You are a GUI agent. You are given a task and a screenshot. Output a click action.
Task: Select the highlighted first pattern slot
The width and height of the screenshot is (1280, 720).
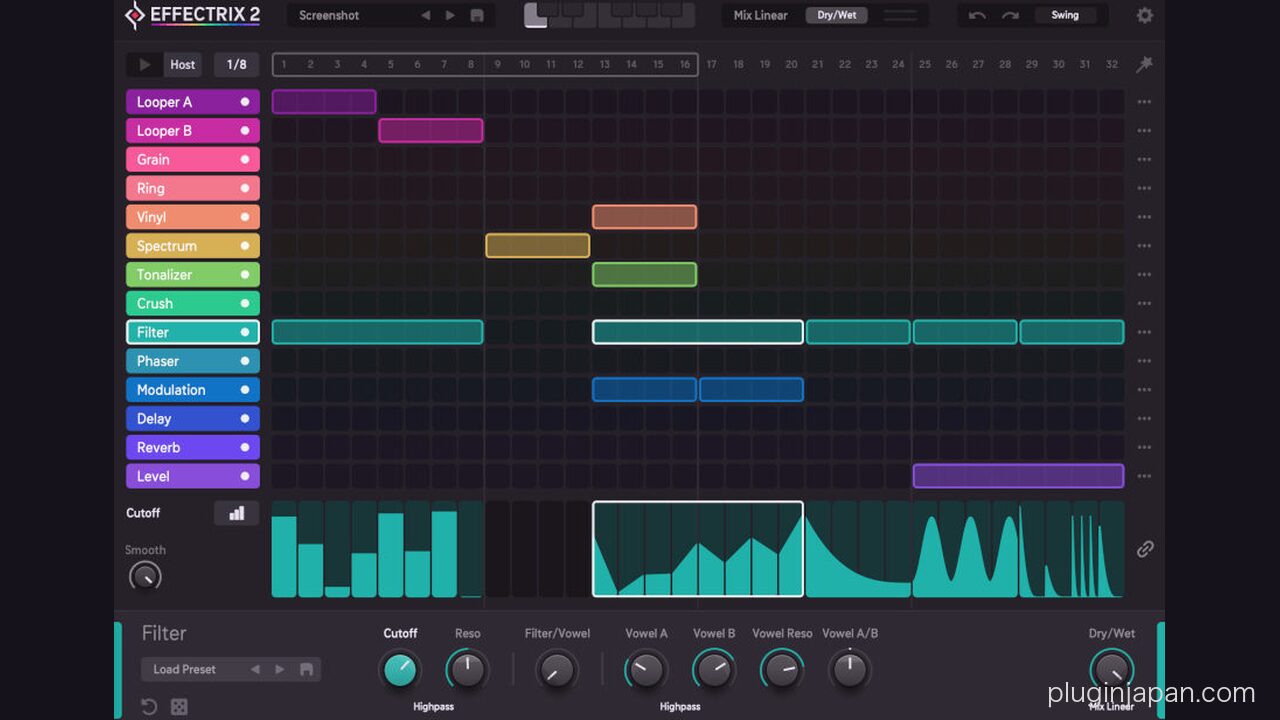point(536,15)
